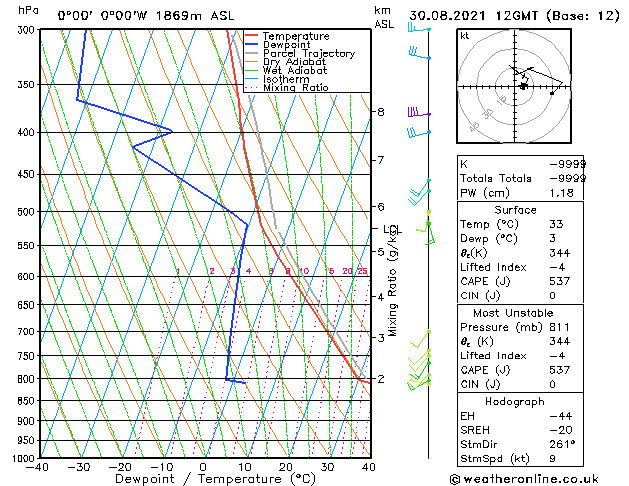This screenshot has height=486, width=629.
Task: Click the LCL marker on the height axis
Action: point(392,229)
